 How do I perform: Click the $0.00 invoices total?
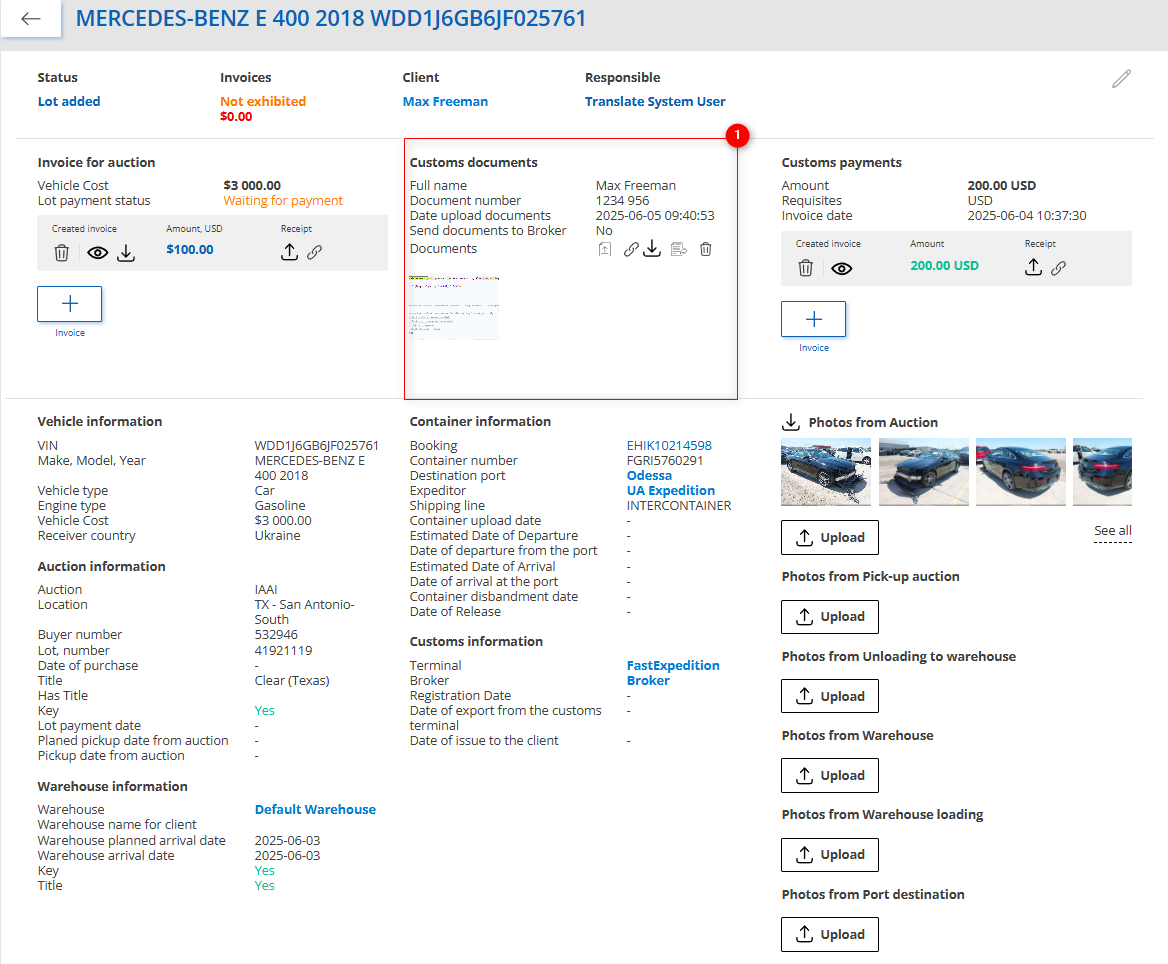click(236, 116)
